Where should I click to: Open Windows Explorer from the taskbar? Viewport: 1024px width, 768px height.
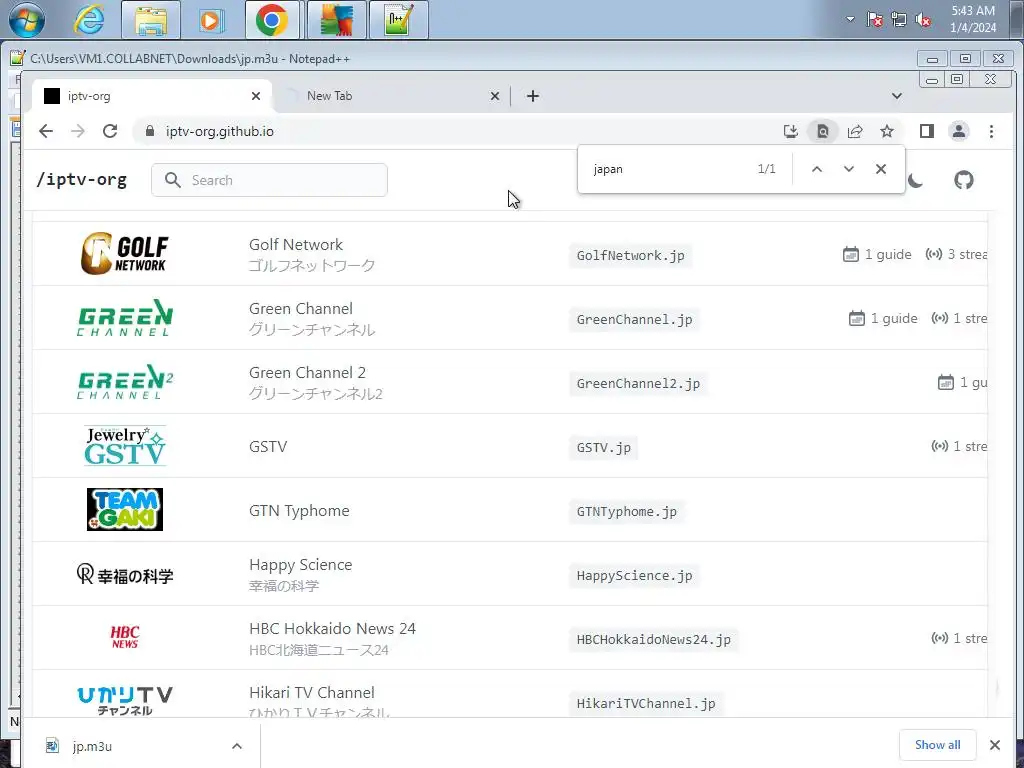point(151,20)
